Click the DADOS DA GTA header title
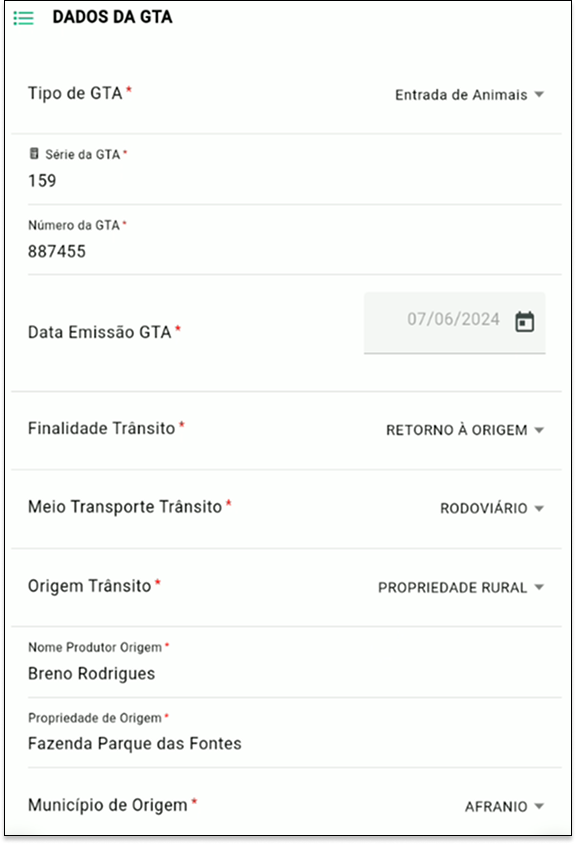The height and width of the screenshot is (844, 576). coord(113,17)
